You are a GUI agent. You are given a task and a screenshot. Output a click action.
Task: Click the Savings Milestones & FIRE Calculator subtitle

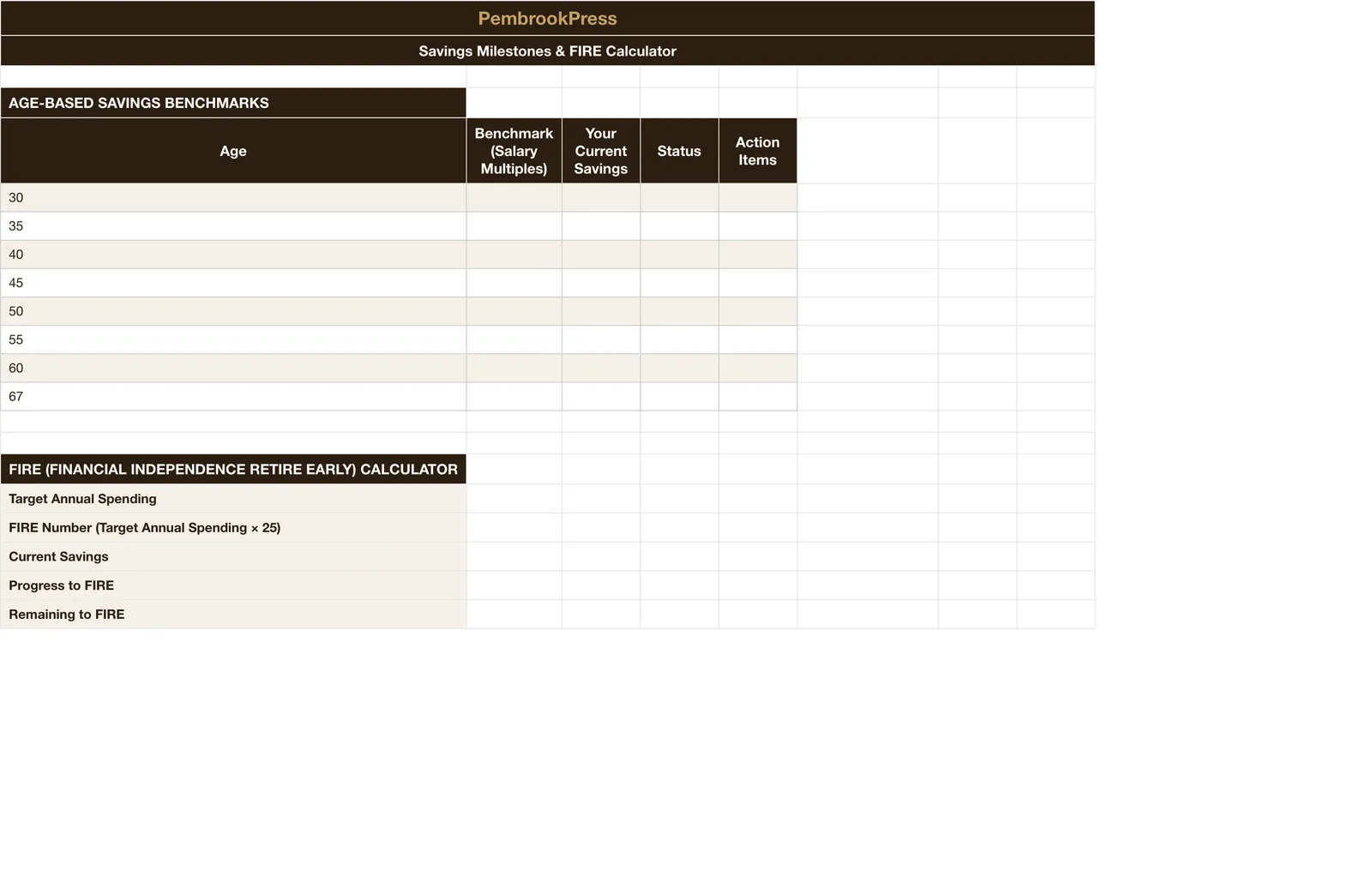pos(547,51)
